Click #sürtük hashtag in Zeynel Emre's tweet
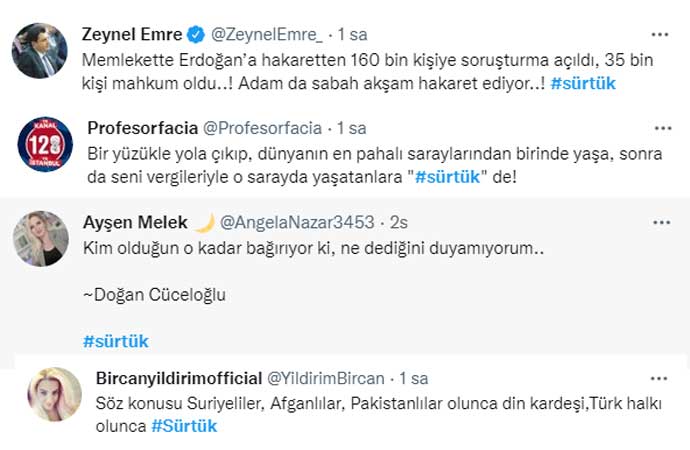 583,83
